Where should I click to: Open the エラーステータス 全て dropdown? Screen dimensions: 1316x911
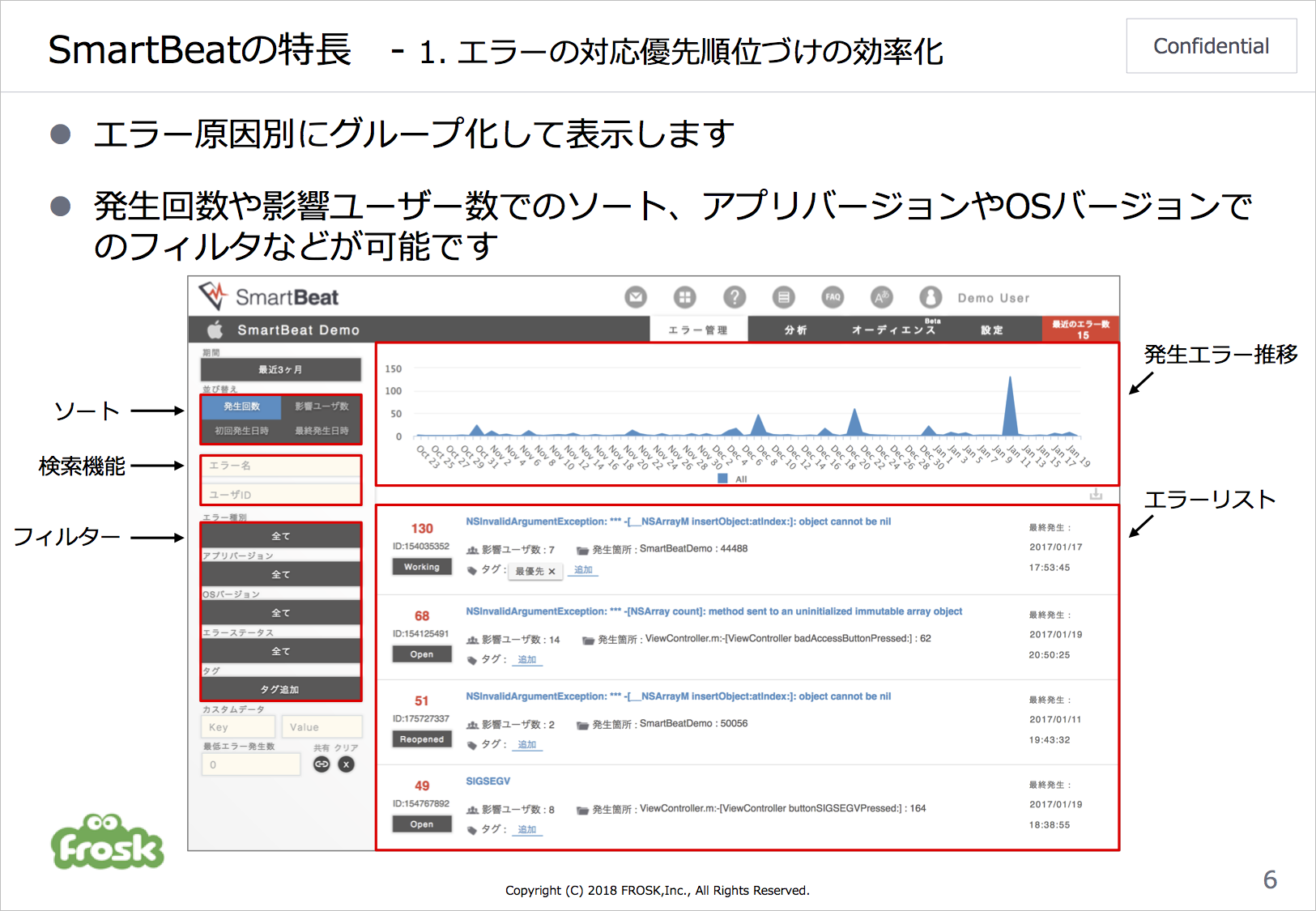click(281, 651)
